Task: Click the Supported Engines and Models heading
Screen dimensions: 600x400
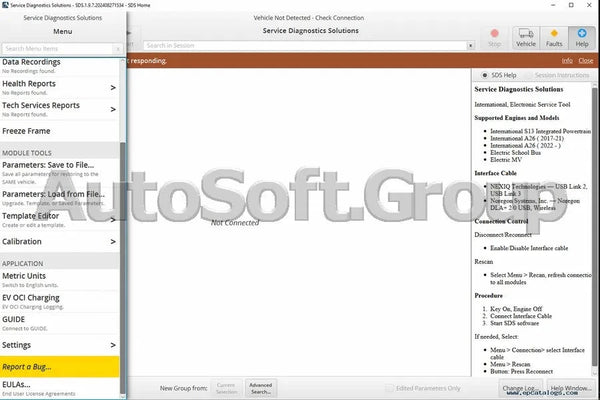Action: pyautogui.click(x=517, y=118)
